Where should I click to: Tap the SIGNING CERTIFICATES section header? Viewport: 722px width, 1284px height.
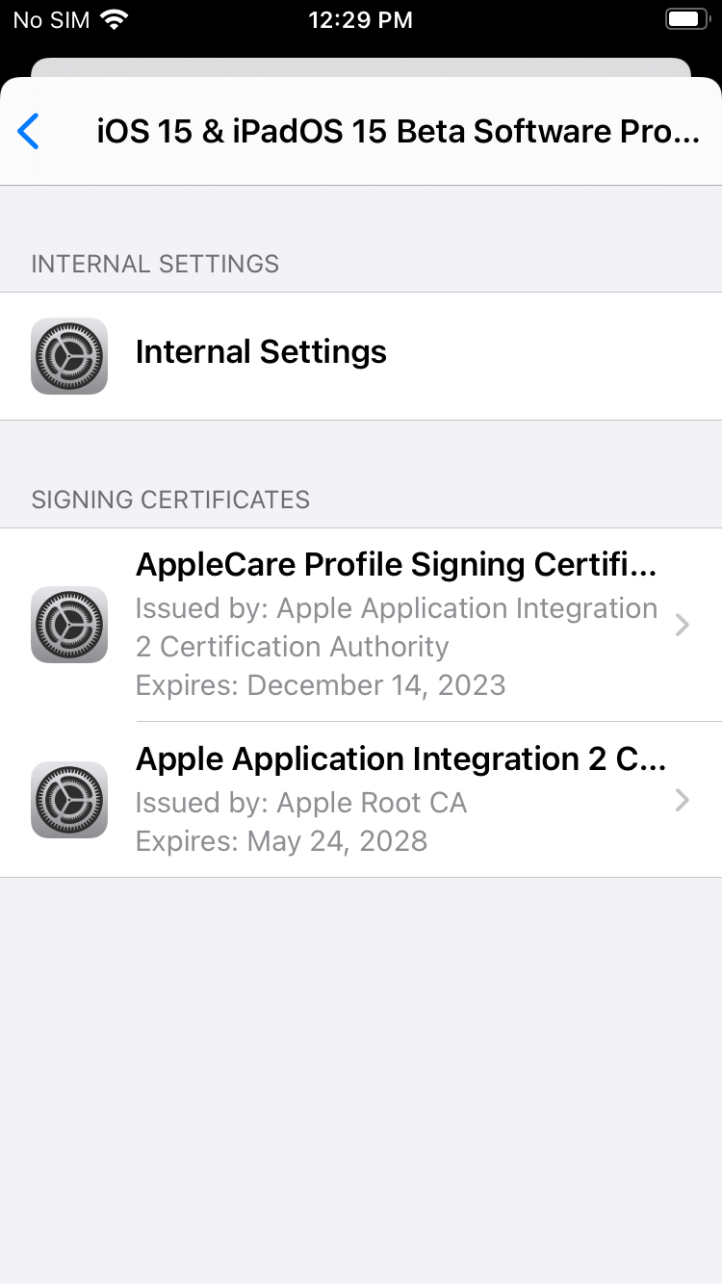(x=170, y=499)
